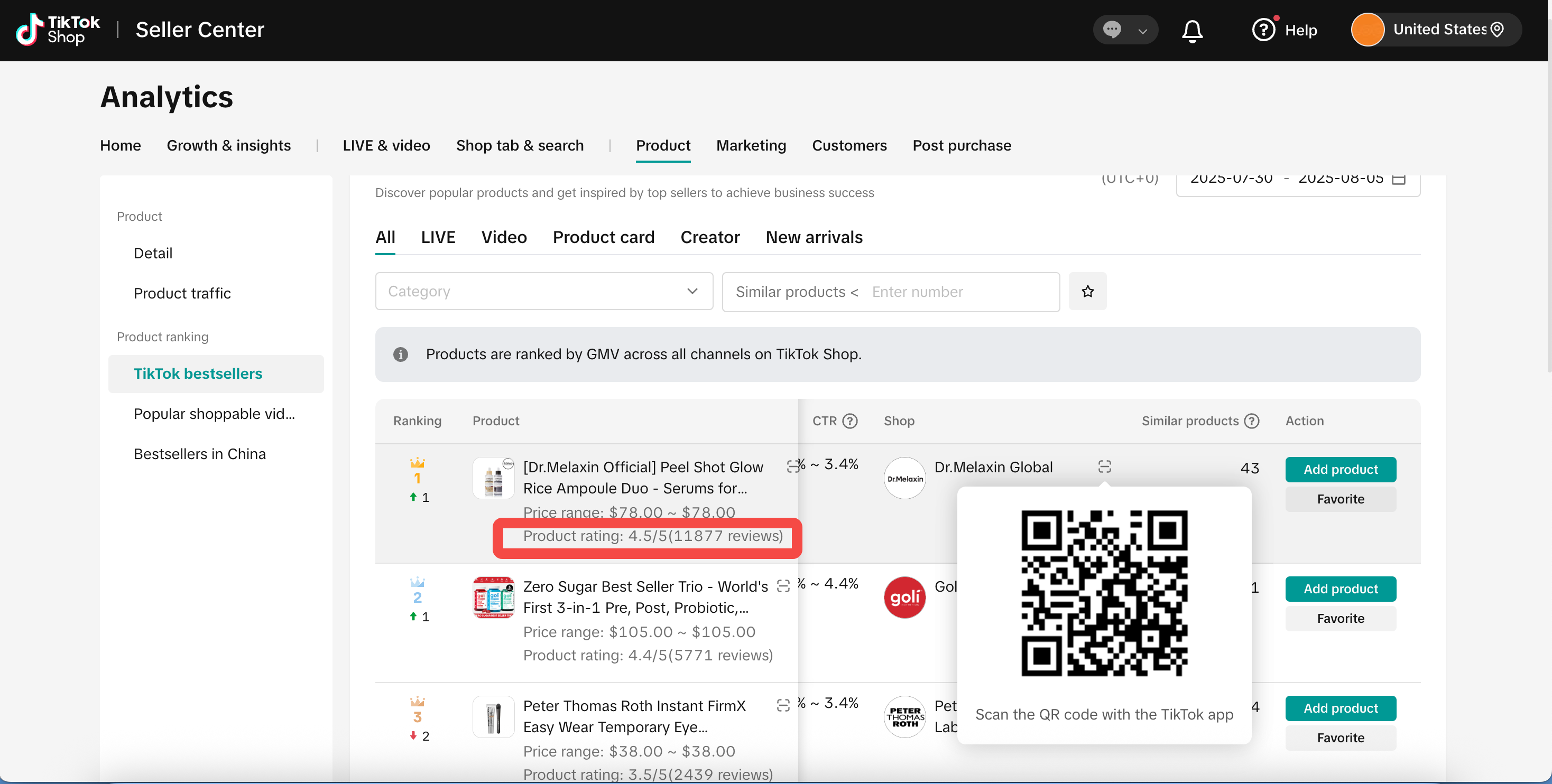
Task: Click QR scan icon beside Dr.Melaxin Global
Action: (x=1104, y=466)
